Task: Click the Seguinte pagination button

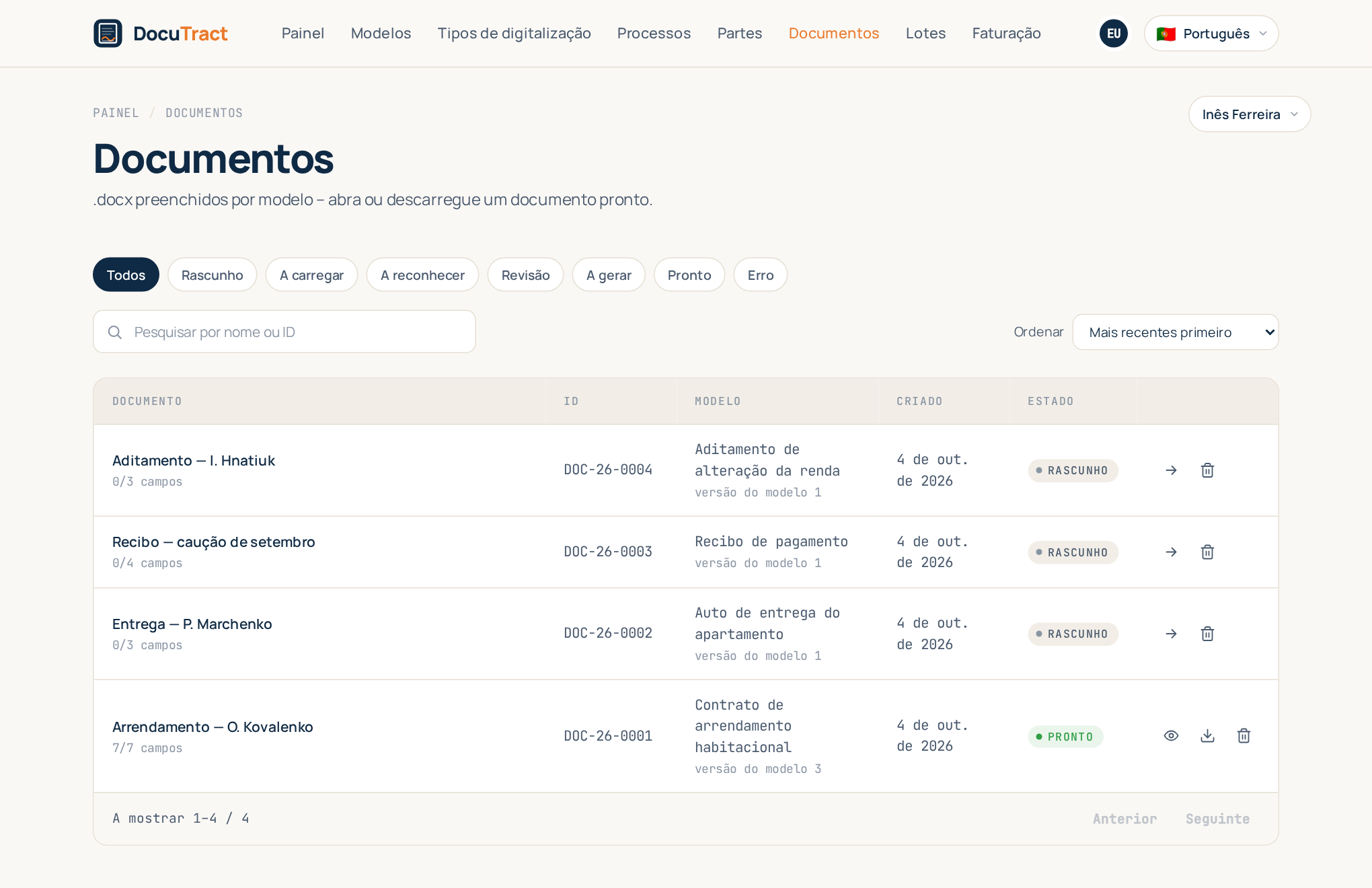Action: [x=1217, y=819]
